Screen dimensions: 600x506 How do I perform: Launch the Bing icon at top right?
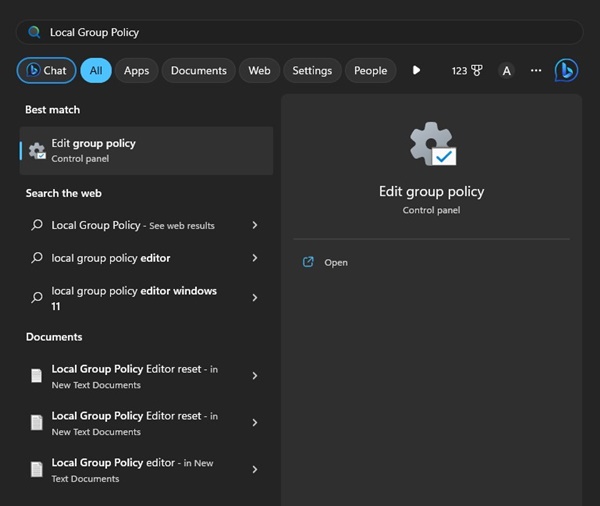pyautogui.click(x=566, y=70)
